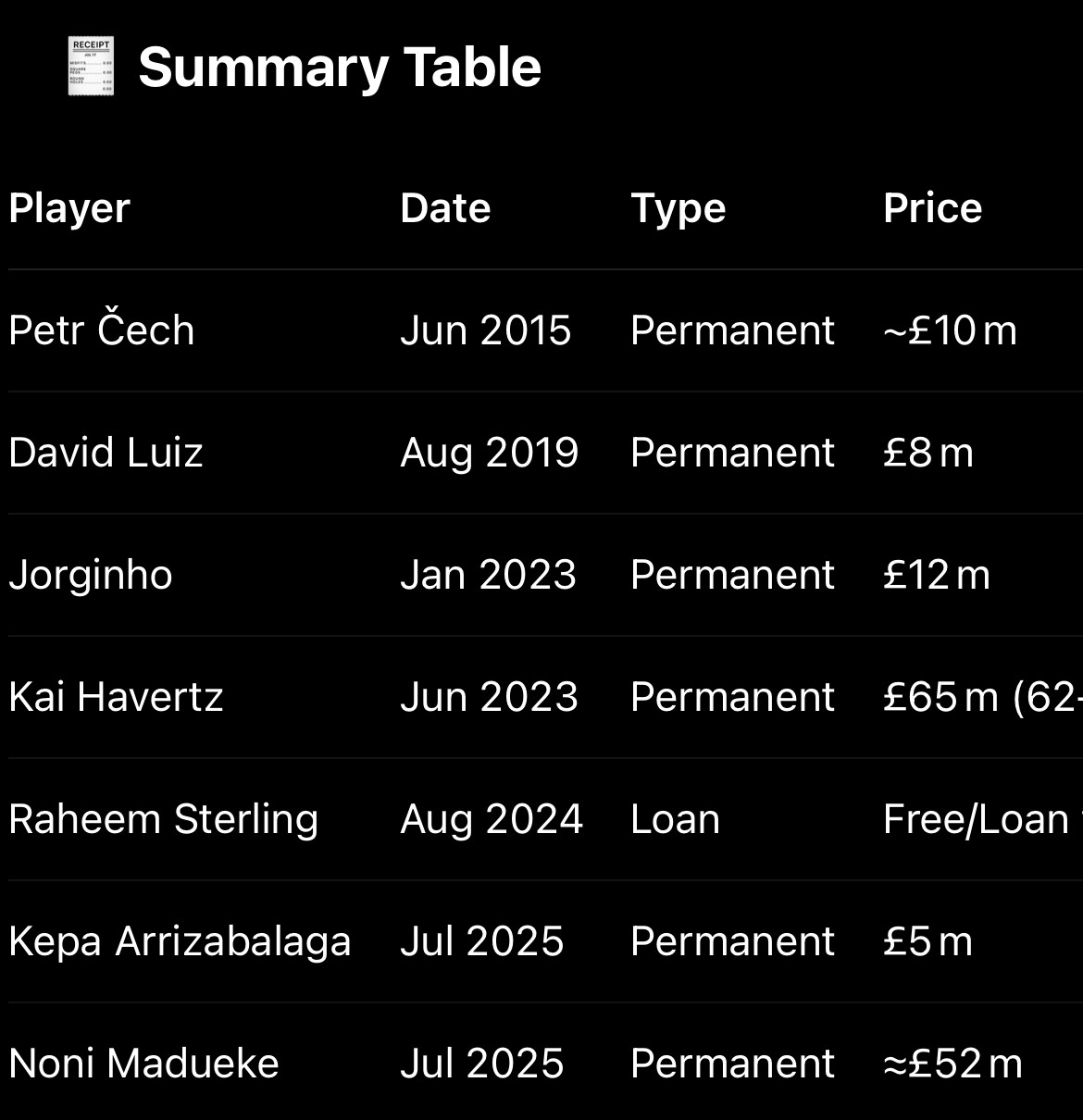
Task: Click the Jun 2015 date cell
Action: click(486, 330)
